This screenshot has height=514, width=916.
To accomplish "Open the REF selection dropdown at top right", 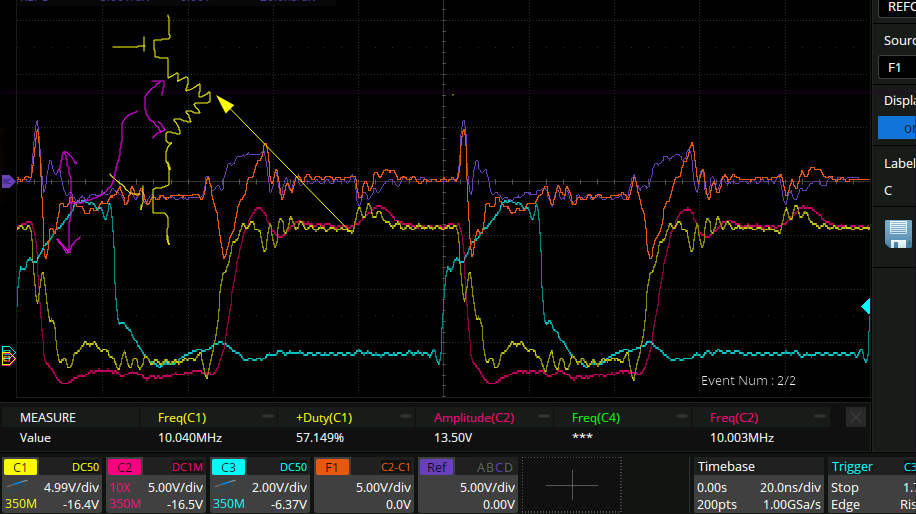I will (x=896, y=8).
